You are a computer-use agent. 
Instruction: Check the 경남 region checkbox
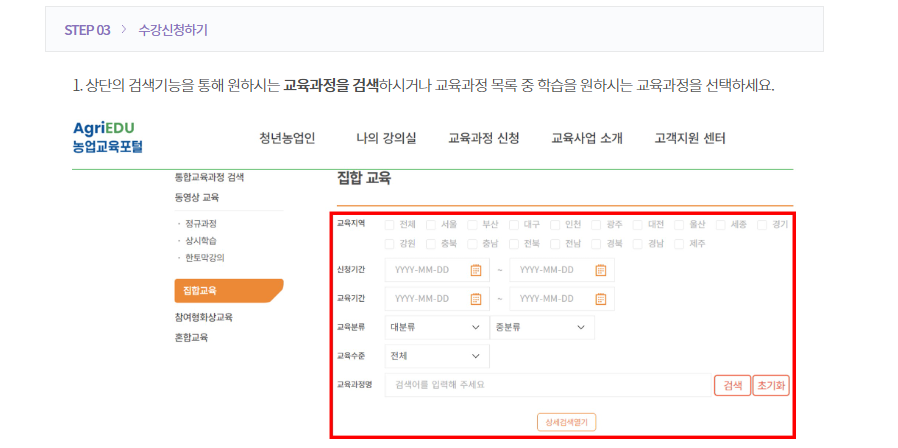coord(637,244)
